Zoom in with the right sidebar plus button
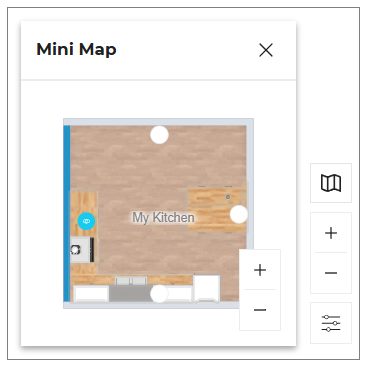The height and width of the screenshot is (369, 367). click(x=331, y=233)
